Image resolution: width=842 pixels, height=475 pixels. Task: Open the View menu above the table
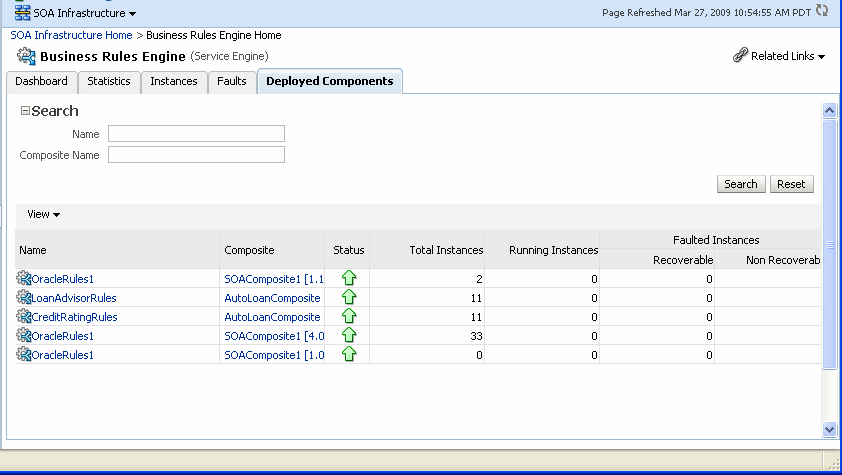43,214
